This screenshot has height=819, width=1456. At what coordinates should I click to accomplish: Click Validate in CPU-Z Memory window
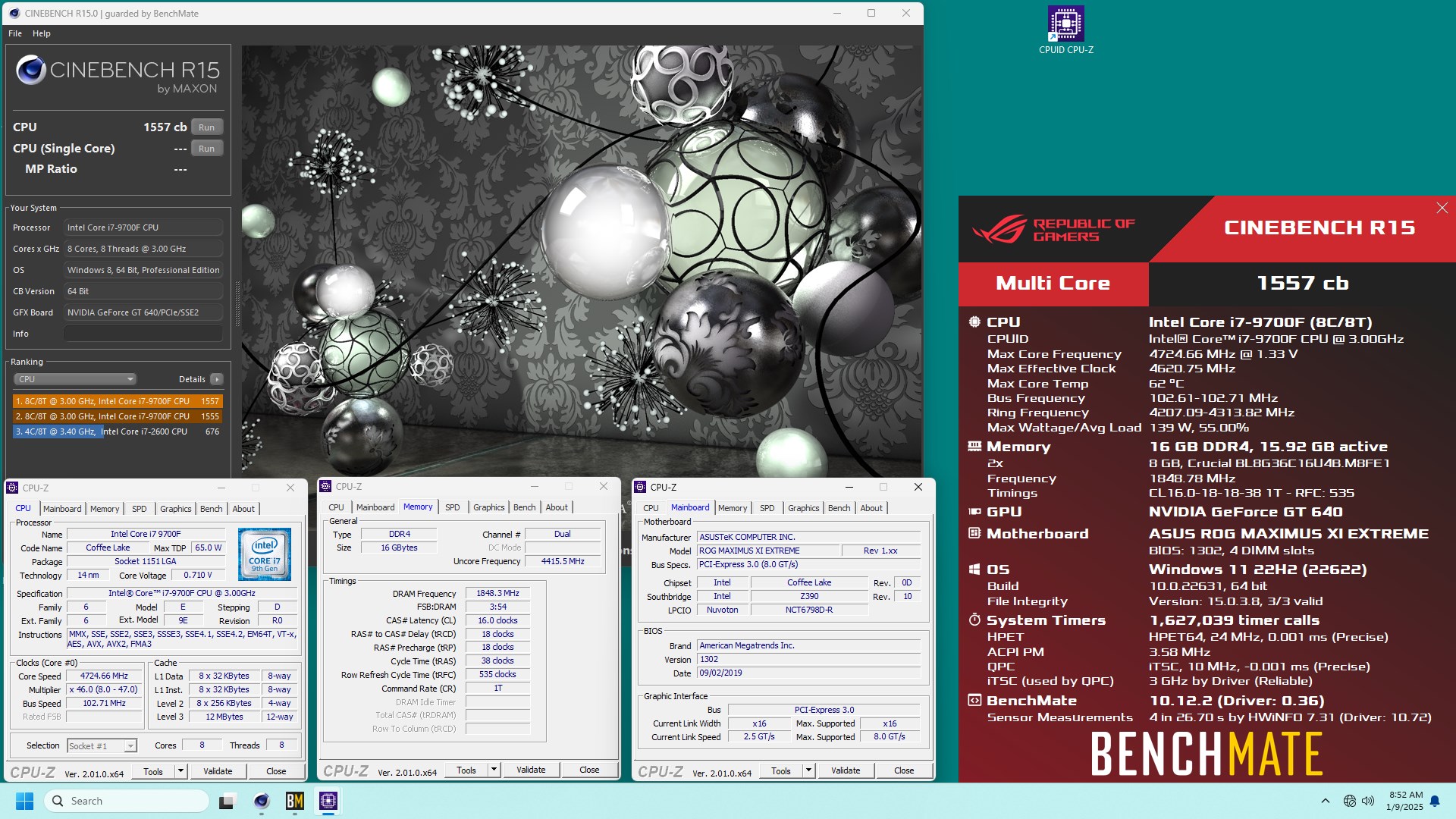[x=531, y=770]
